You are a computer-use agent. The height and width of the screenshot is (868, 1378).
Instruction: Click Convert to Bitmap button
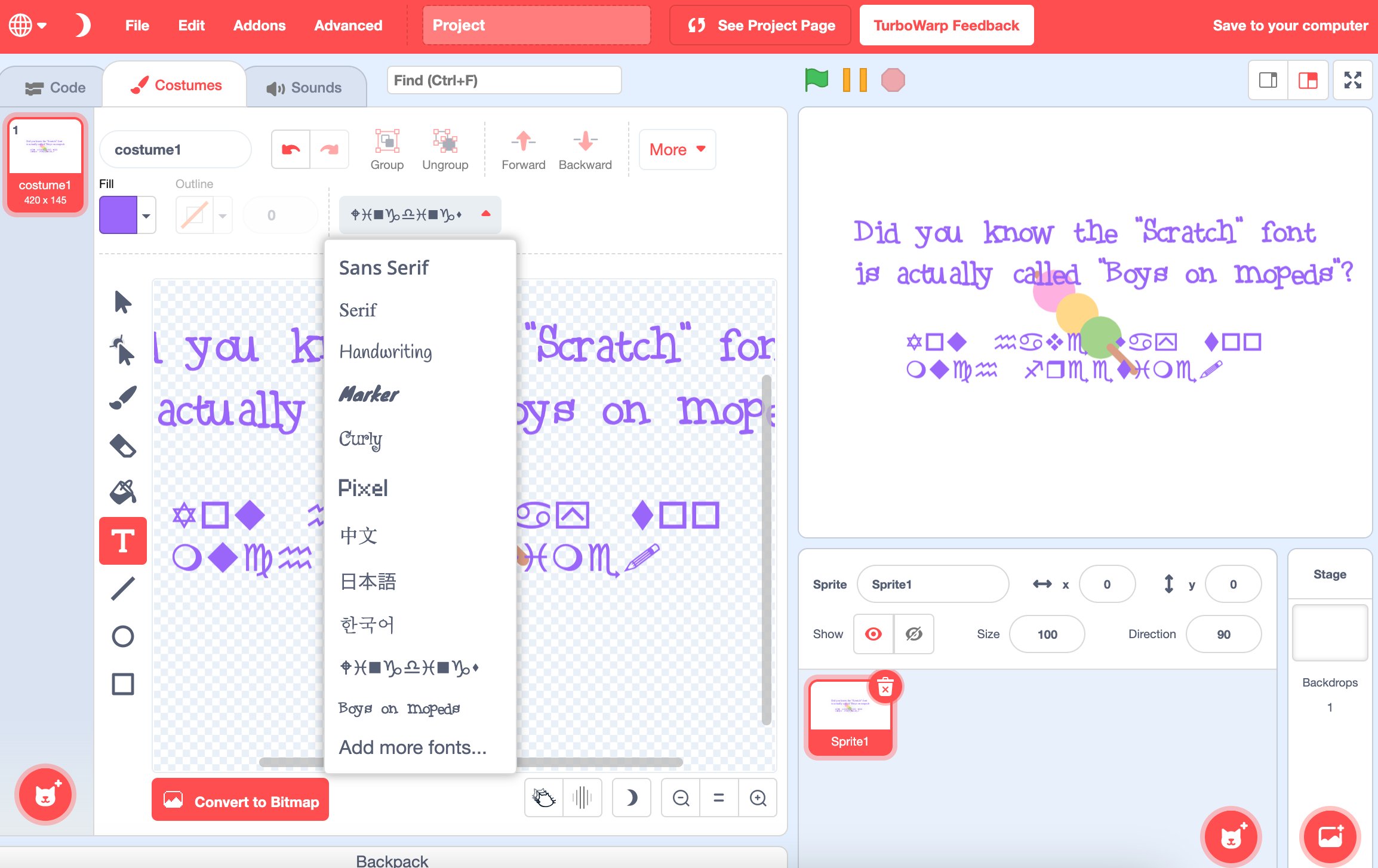point(240,801)
